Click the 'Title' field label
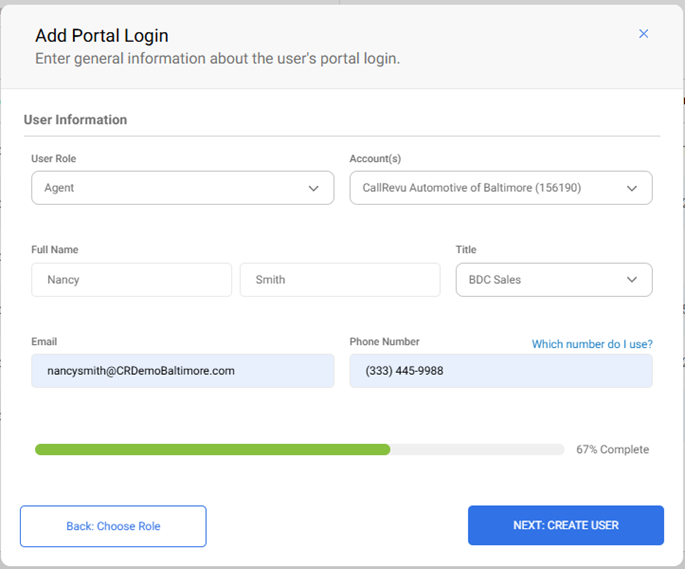Screen dimensions: 685x569 pyautogui.click(x=466, y=250)
